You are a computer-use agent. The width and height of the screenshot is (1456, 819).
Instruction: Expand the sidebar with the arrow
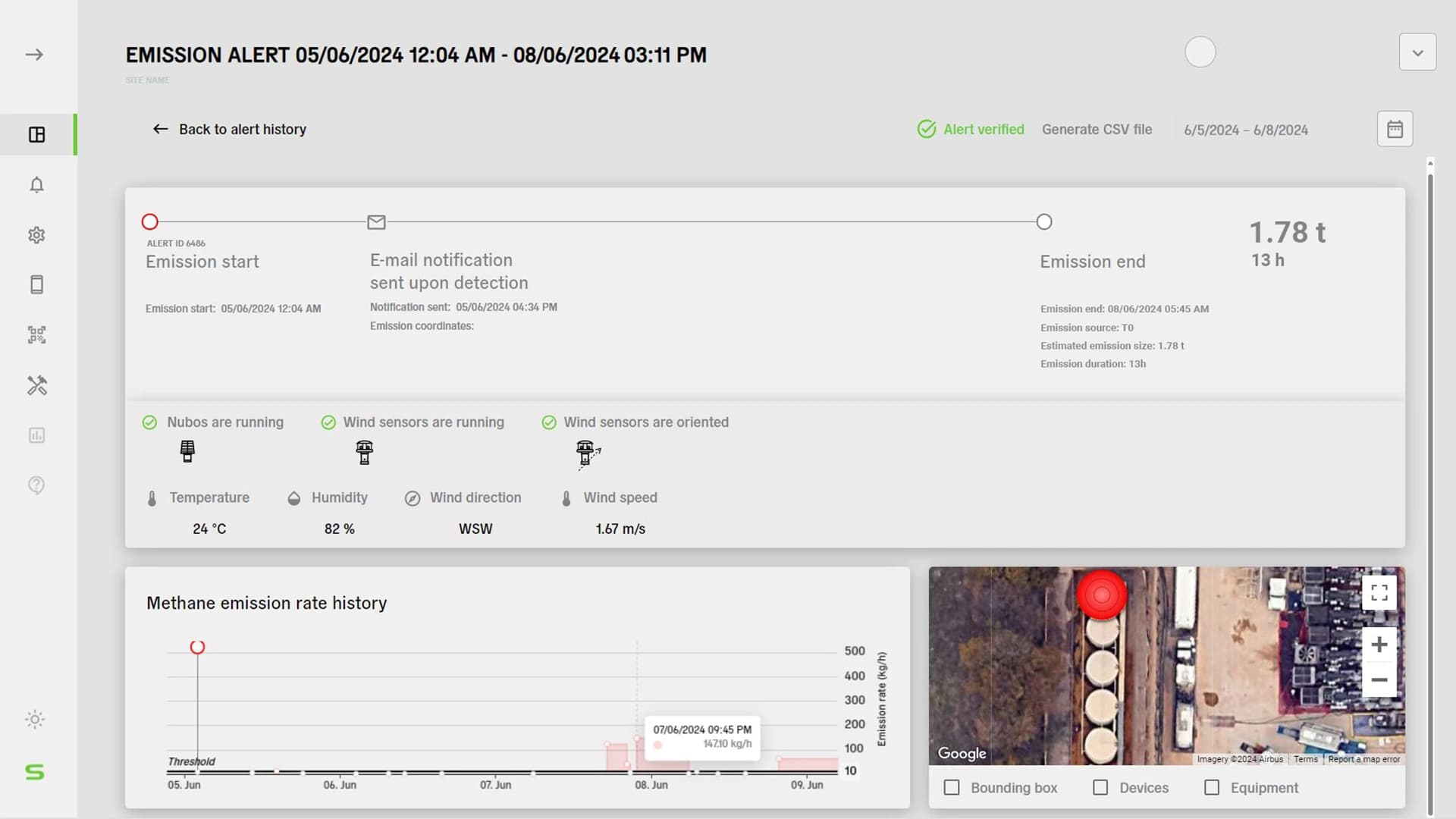(34, 55)
